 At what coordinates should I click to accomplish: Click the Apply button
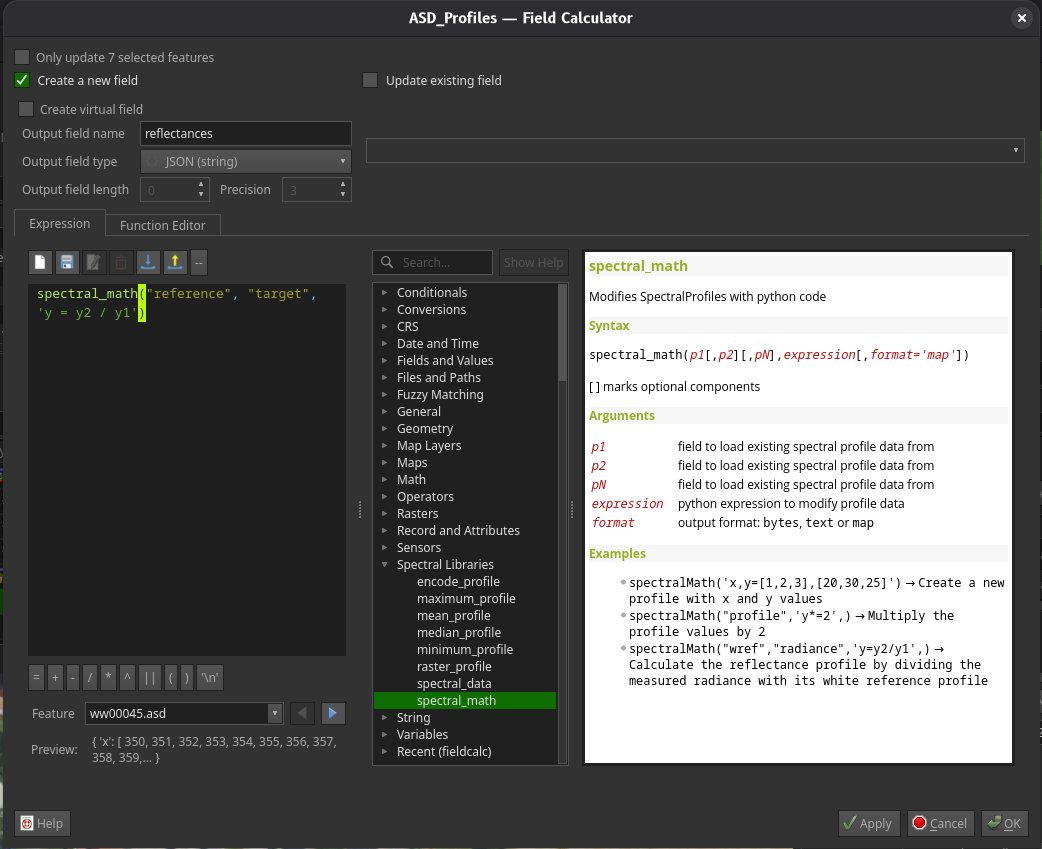[x=869, y=824]
